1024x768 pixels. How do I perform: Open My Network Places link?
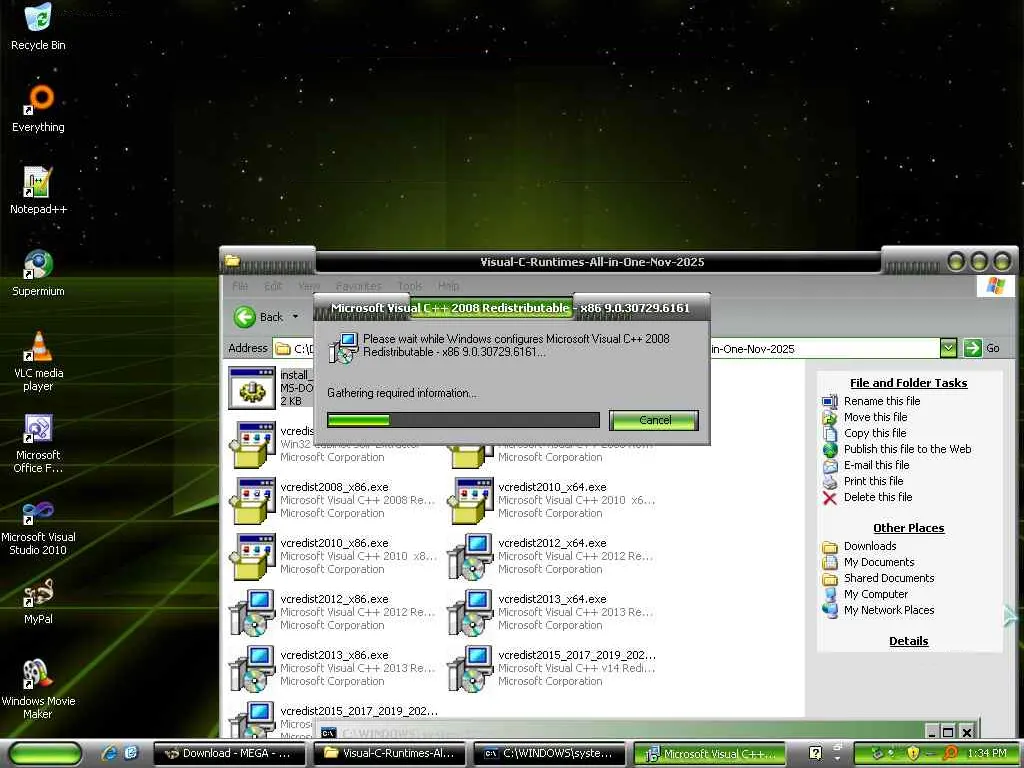[889, 610]
